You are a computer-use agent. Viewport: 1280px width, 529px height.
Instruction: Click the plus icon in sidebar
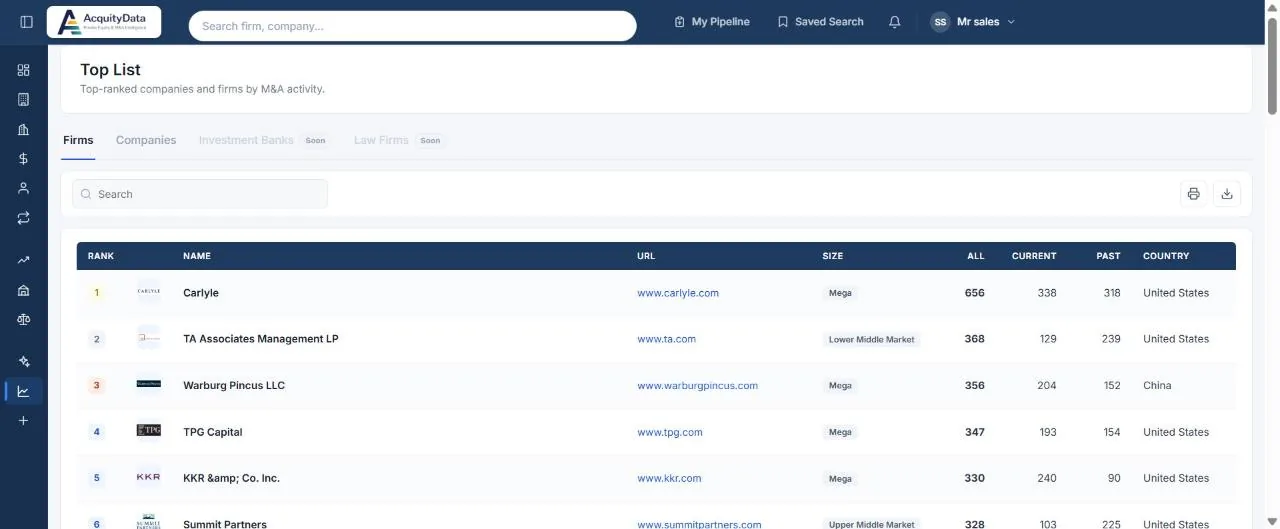pos(24,421)
